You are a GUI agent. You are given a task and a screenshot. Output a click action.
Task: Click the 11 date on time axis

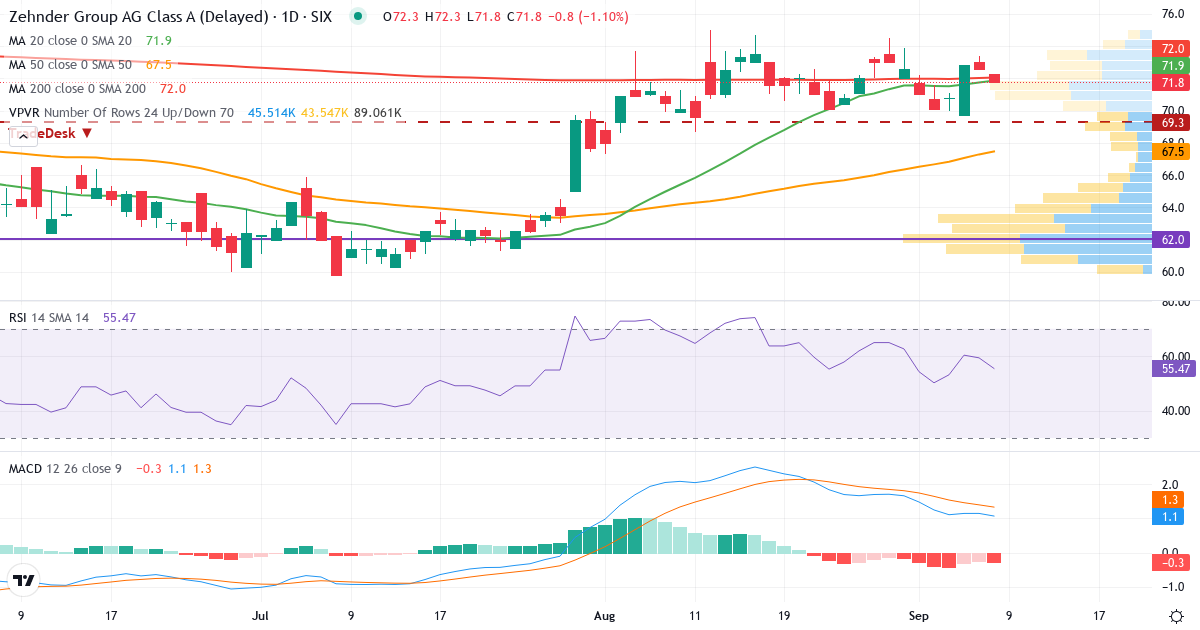point(695,616)
